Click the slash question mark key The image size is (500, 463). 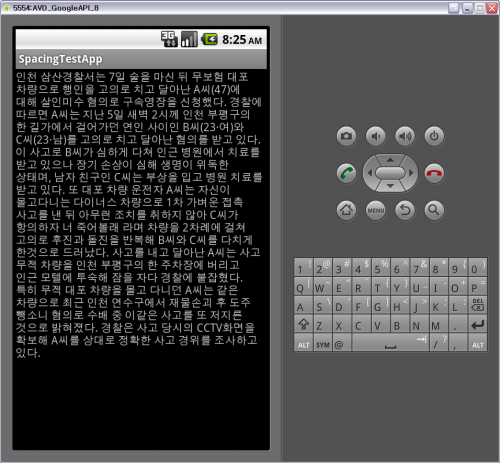(x=439, y=343)
